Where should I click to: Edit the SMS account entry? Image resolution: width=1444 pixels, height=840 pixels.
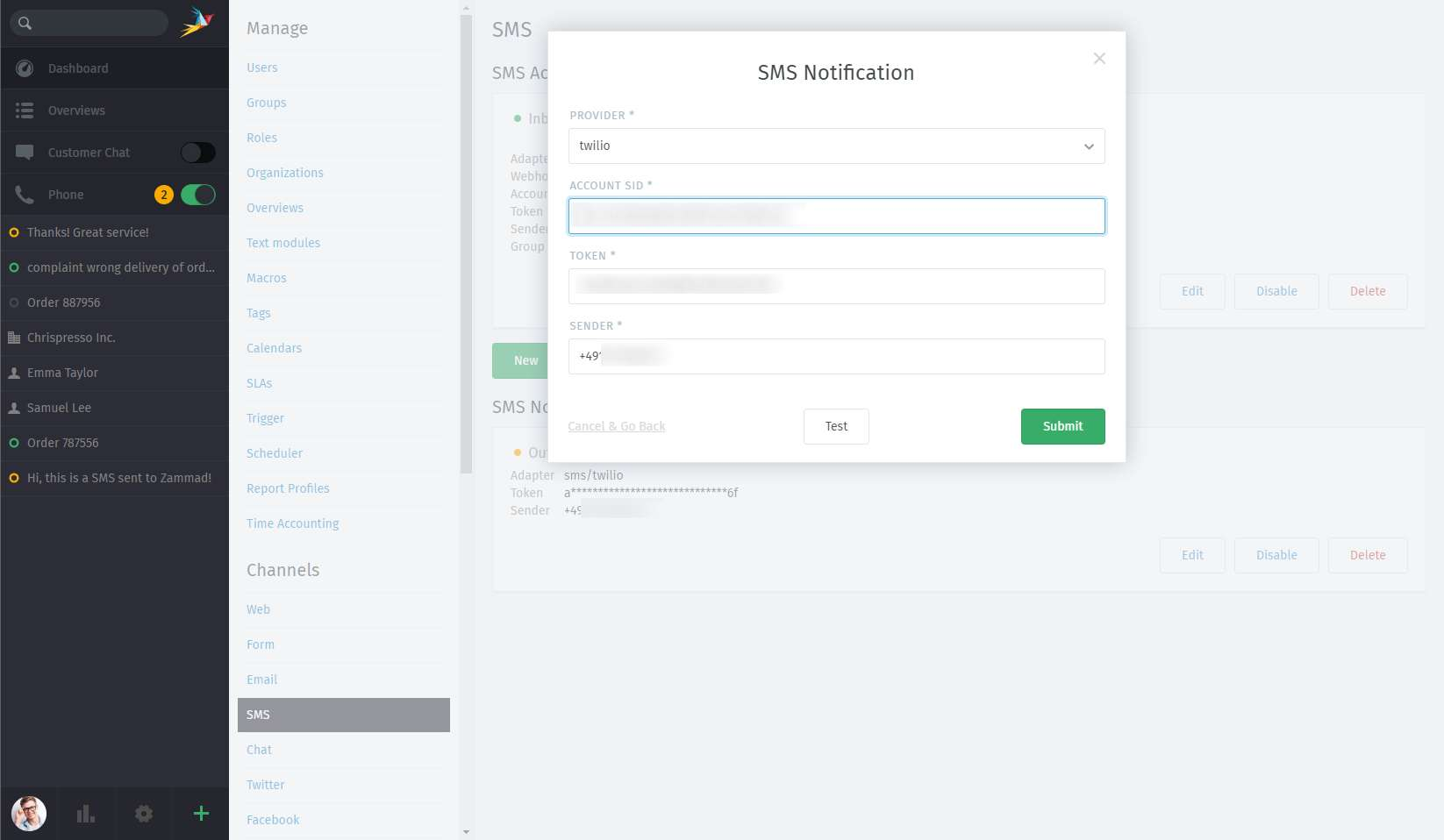[1192, 291]
